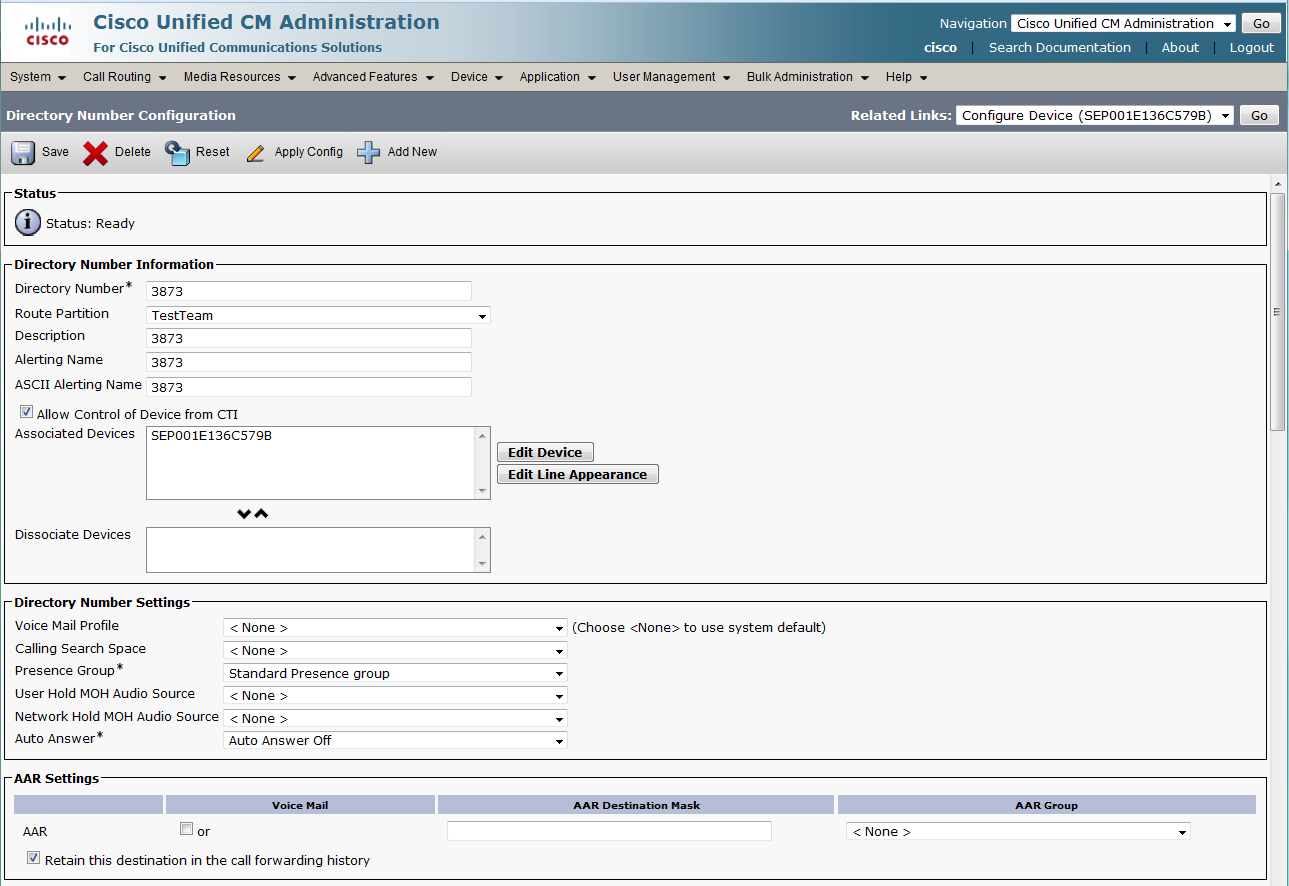
Task: Click the Cisco logo in header
Action: point(47,32)
